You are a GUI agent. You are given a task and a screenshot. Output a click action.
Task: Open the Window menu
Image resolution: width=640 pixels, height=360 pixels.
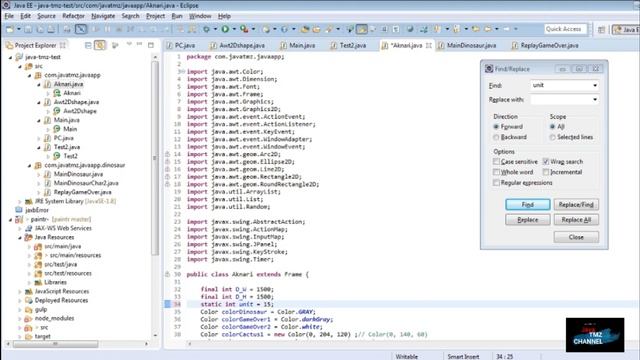tap(200, 16)
